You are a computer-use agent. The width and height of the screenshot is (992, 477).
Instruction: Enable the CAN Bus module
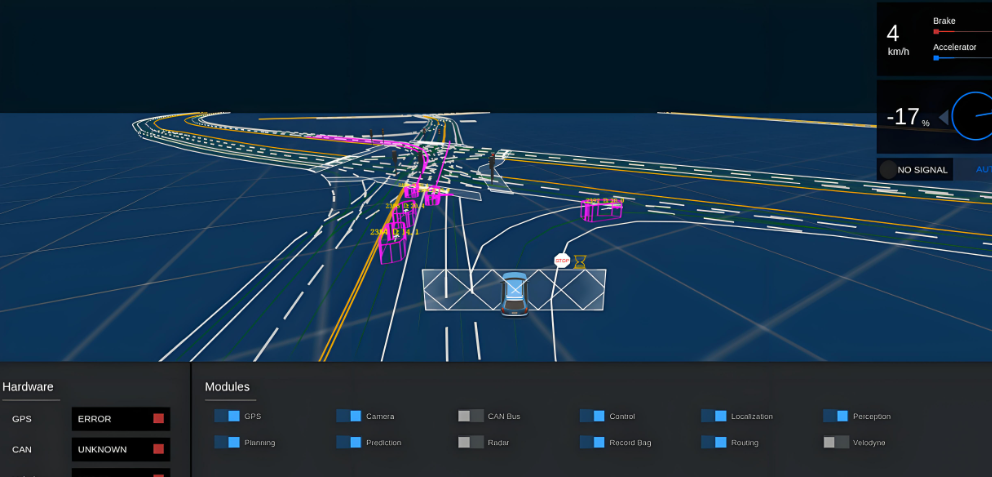471,416
